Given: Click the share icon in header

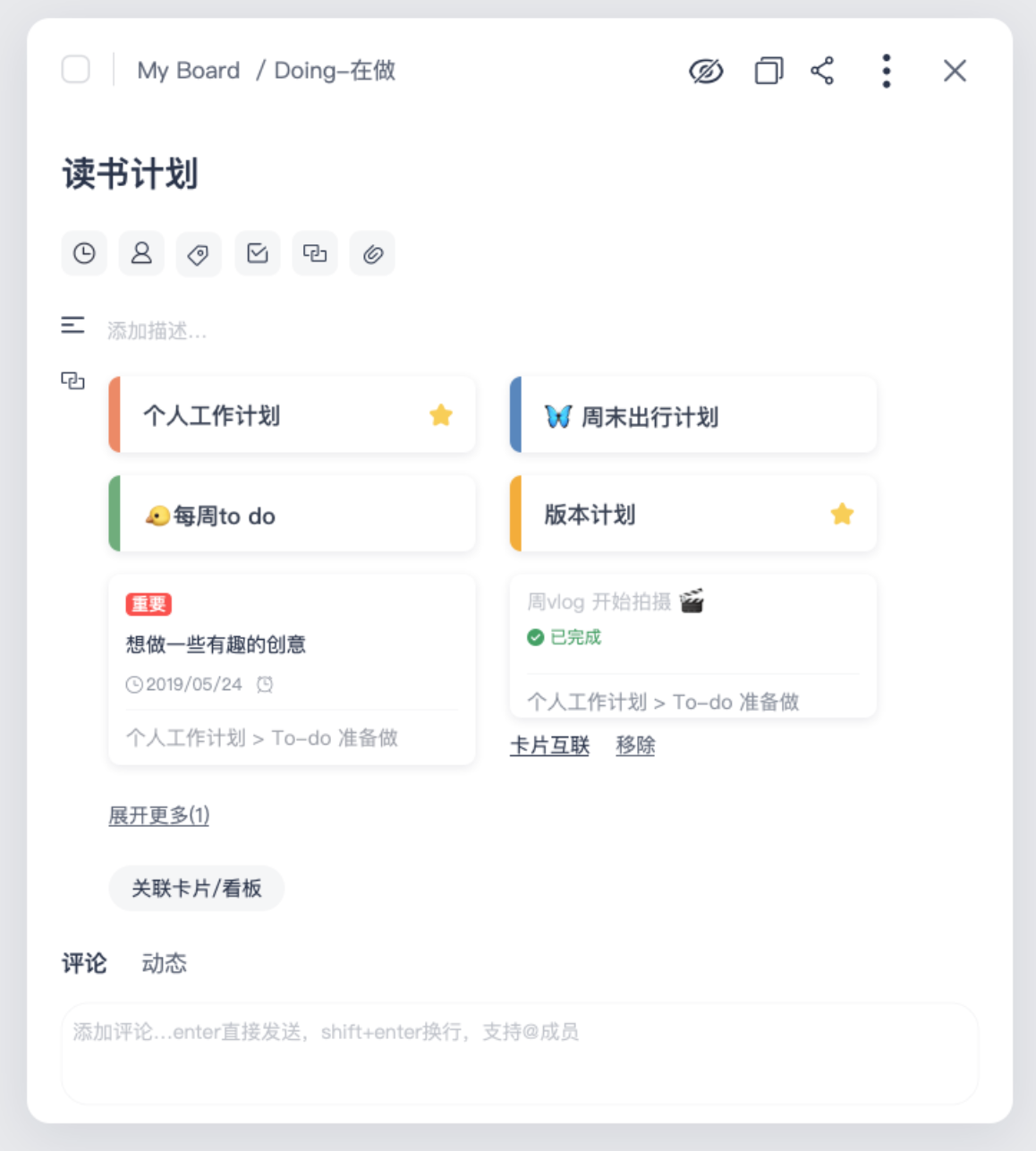Looking at the screenshot, I should click(822, 71).
